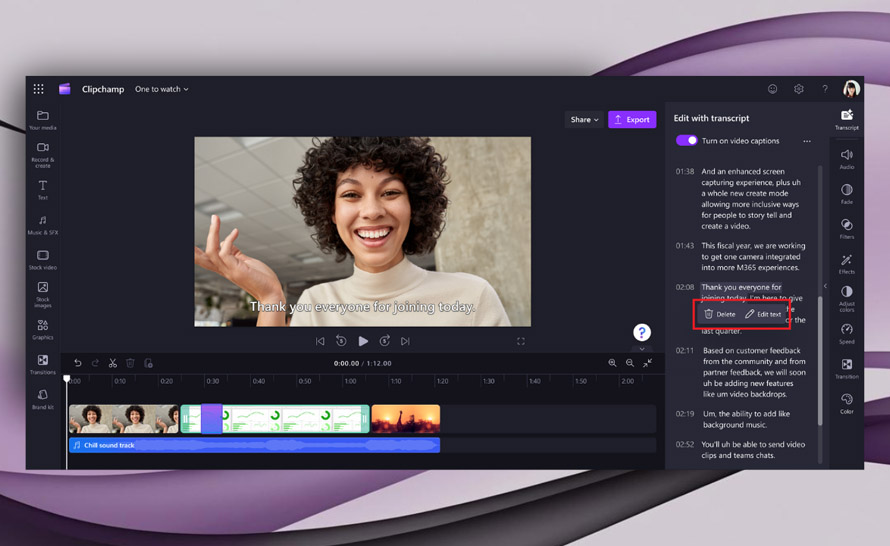Screen dimensions: 890x546
Task: Delete selected clip with trash icon
Action: [130, 363]
